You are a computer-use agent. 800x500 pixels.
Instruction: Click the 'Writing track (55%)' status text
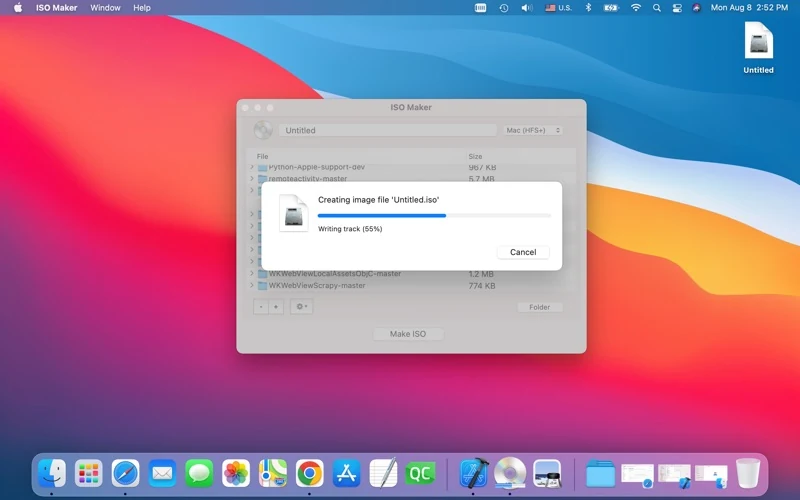350,229
